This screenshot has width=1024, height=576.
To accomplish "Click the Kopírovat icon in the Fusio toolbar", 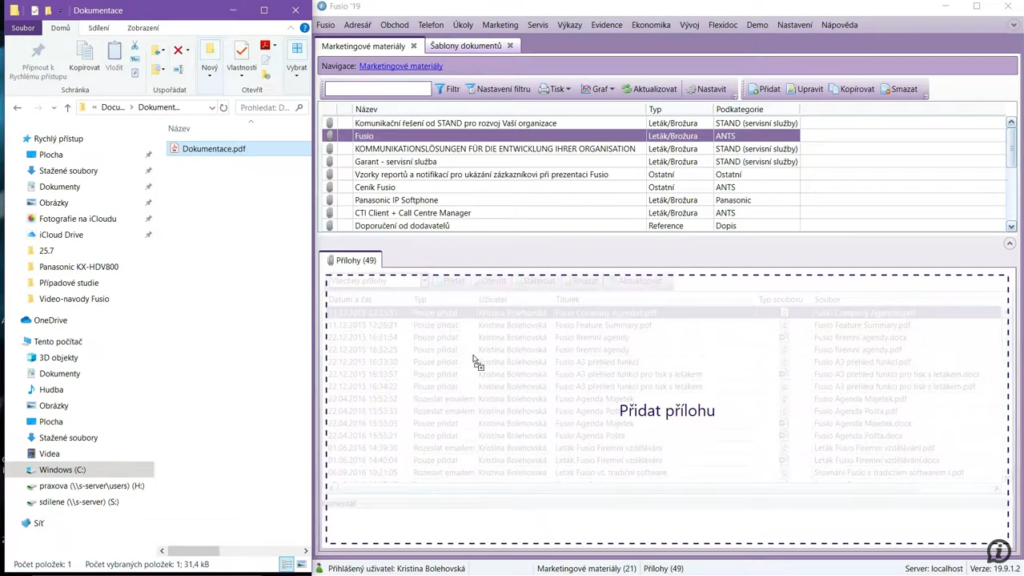I will (834, 89).
